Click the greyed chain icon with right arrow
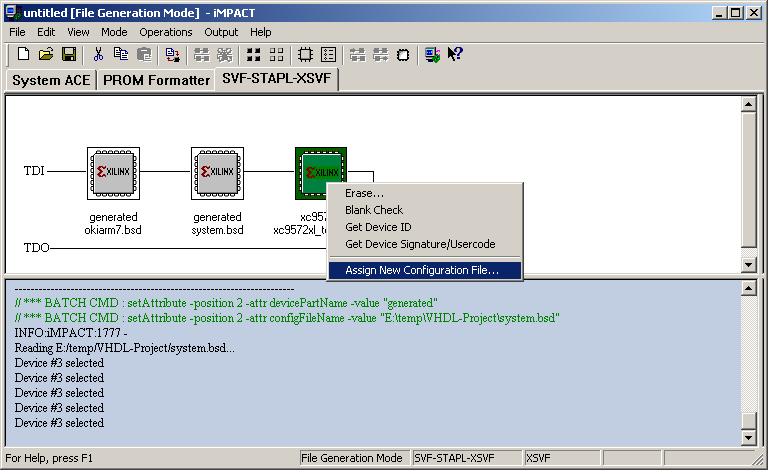The width and height of the screenshot is (768, 470). click(x=380, y=54)
